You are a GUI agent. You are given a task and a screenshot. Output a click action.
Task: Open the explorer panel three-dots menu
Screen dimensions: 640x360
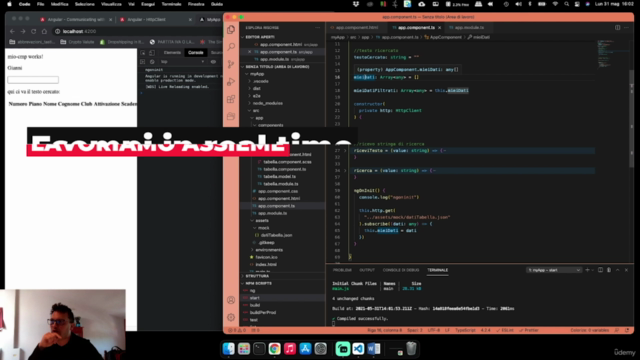[318, 28]
